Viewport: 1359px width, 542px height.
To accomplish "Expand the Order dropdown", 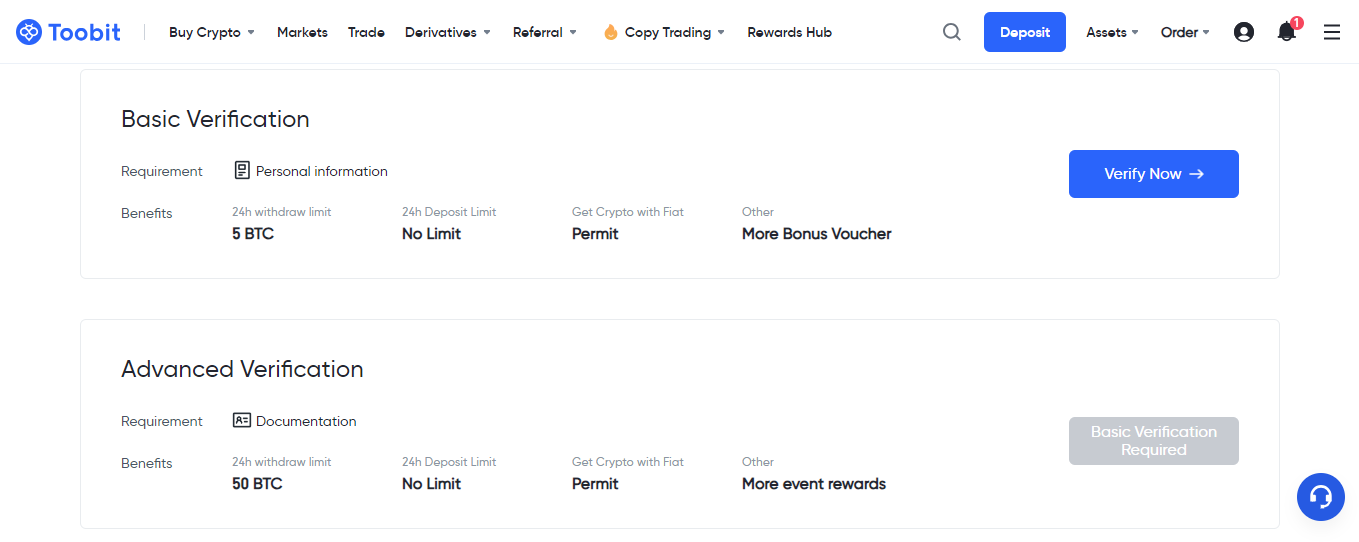I will 1185,32.
